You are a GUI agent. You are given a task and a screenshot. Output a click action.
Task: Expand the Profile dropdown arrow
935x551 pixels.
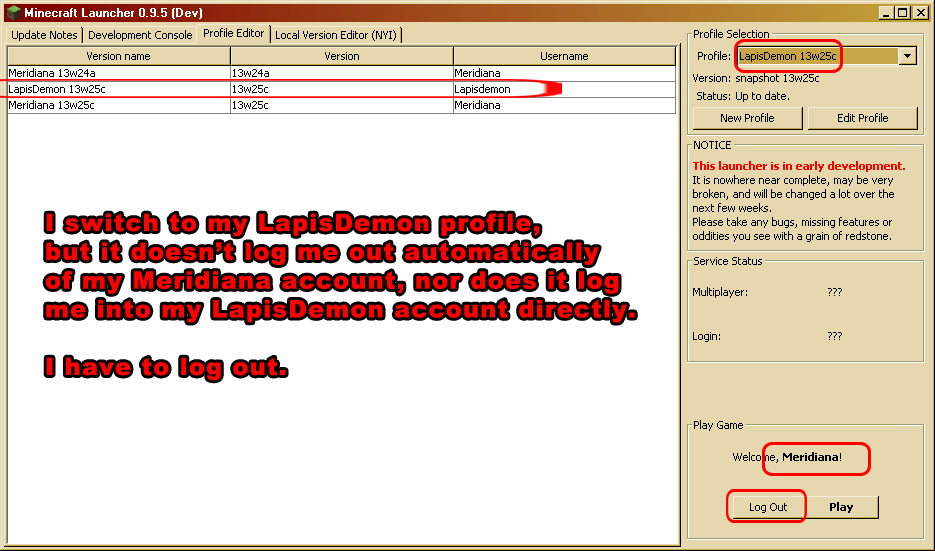pyautogui.click(x=907, y=56)
